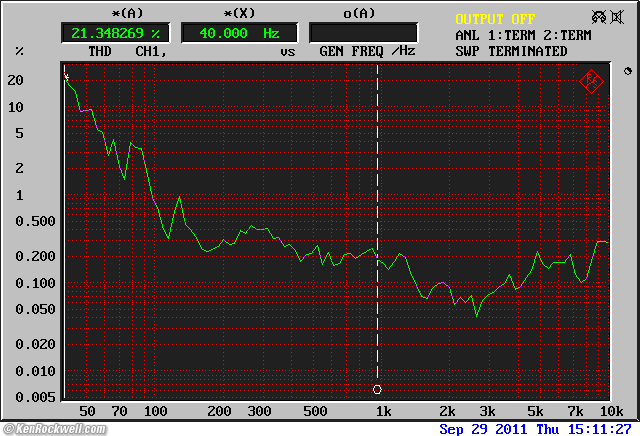640x436 pixels.
Task: Click the X-axis label 300
Action: (x=259, y=411)
